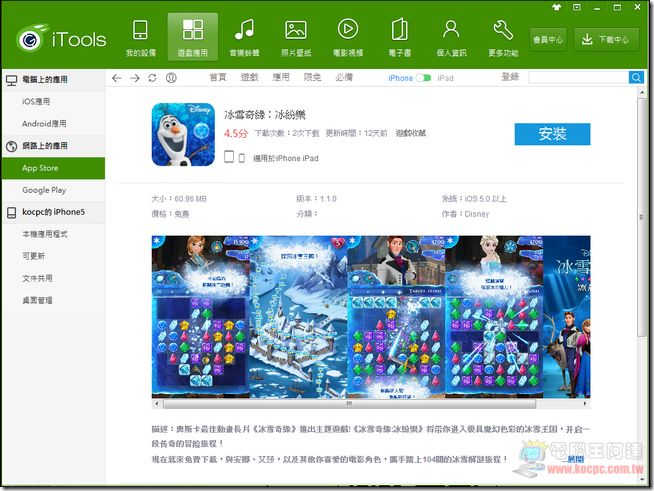Click the search magnifier button
This screenshot has width=654, height=491.
tap(636, 78)
